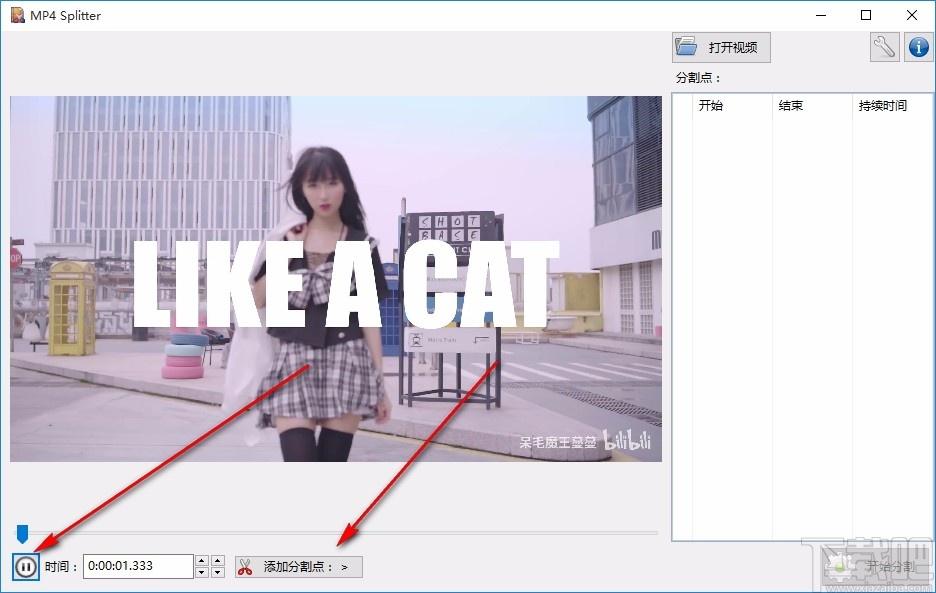The height and width of the screenshot is (593, 936).
Task: Decrease time with second down stepper arrow
Action: [218, 572]
